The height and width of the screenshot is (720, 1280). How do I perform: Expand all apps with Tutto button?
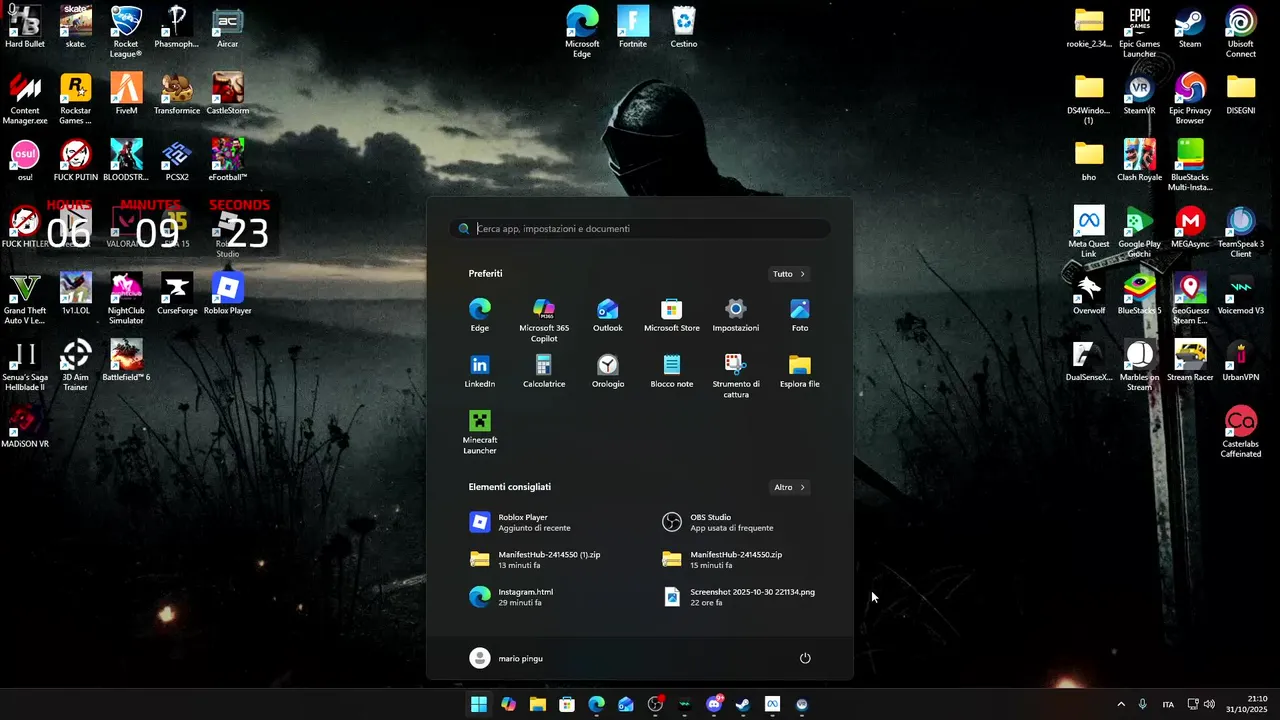click(789, 274)
